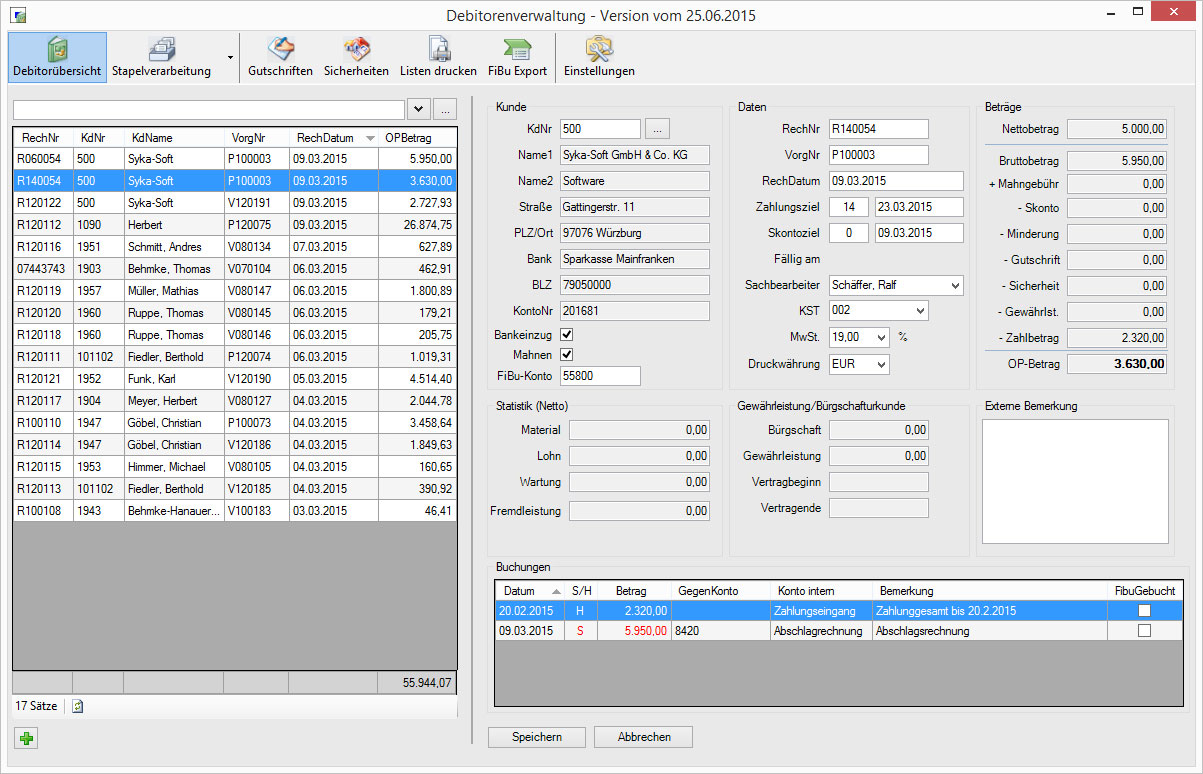The height and width of the screenshot is (774, 1203).
Task: Click the KdName column header
Action: click(x=152, y=138)
